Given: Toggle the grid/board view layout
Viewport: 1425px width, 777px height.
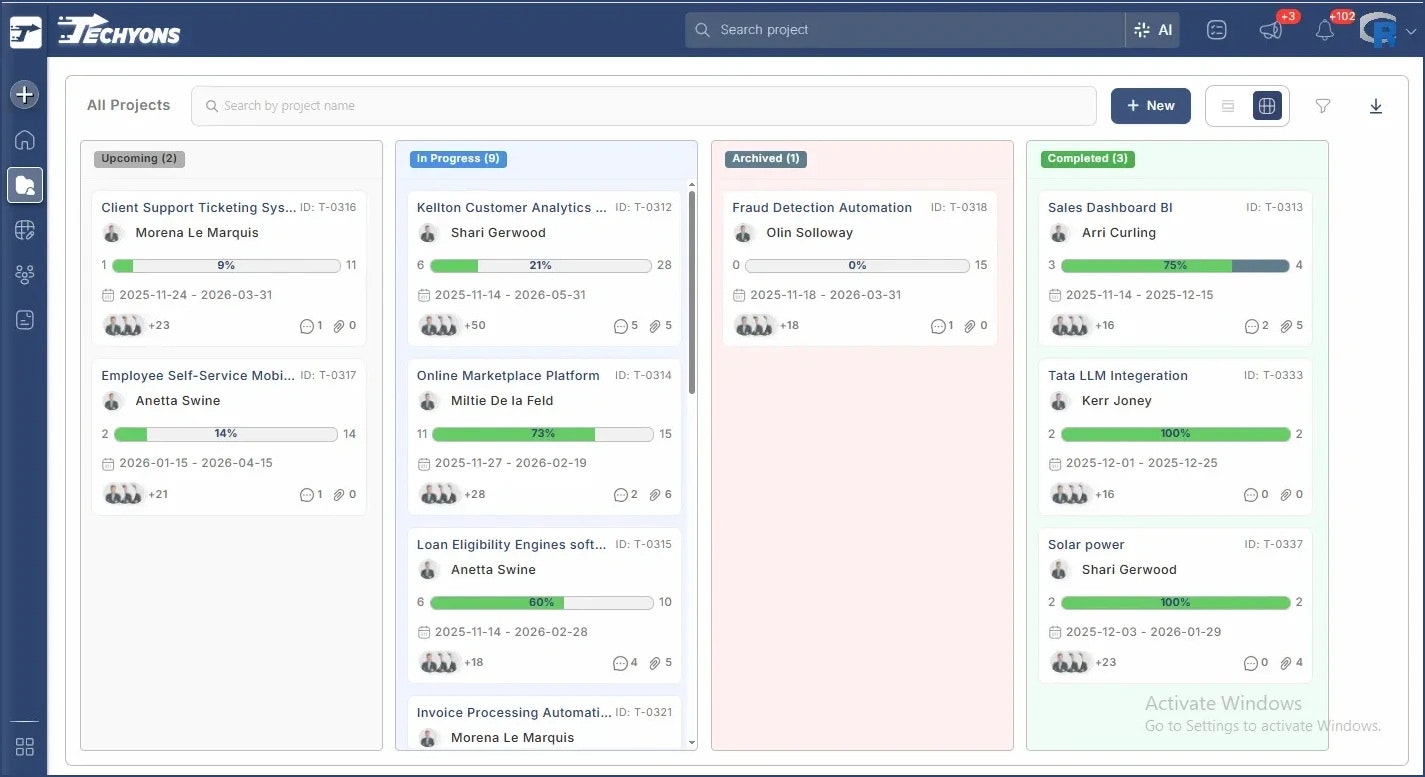Looking at the screenshot, I should (x=1267, y=105).
